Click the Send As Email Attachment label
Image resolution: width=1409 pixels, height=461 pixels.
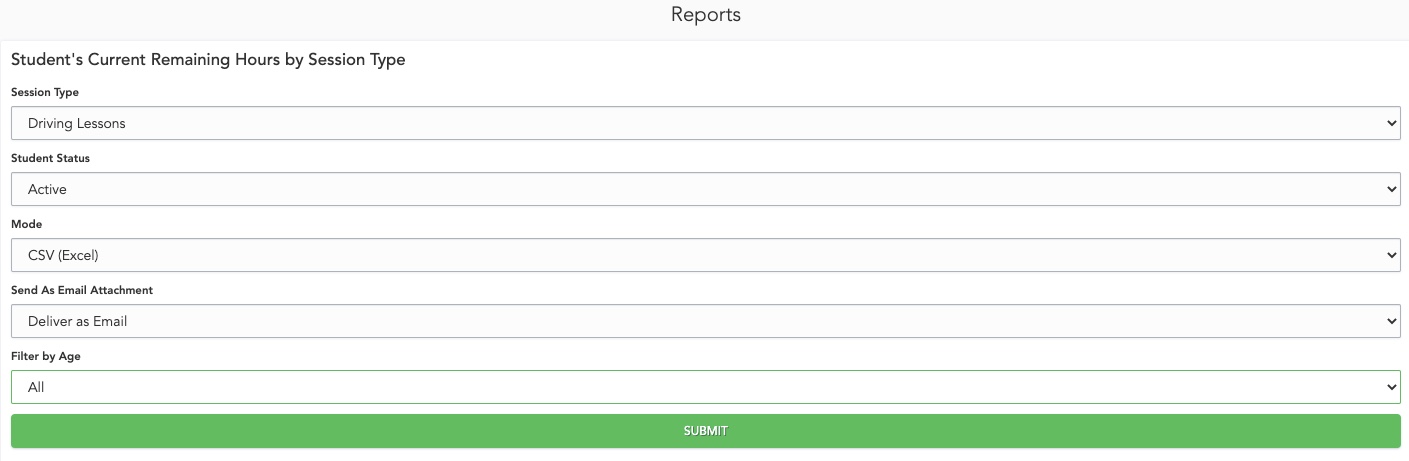click(82, 290)
